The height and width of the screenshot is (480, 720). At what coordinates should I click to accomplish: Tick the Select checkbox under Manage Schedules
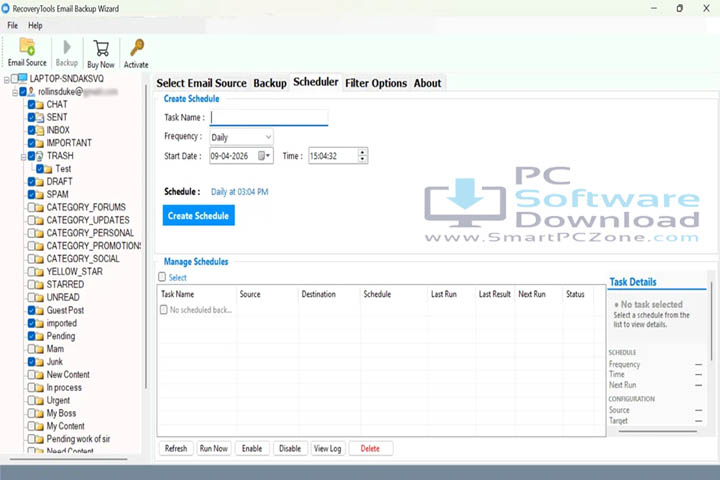click(162, 277)
